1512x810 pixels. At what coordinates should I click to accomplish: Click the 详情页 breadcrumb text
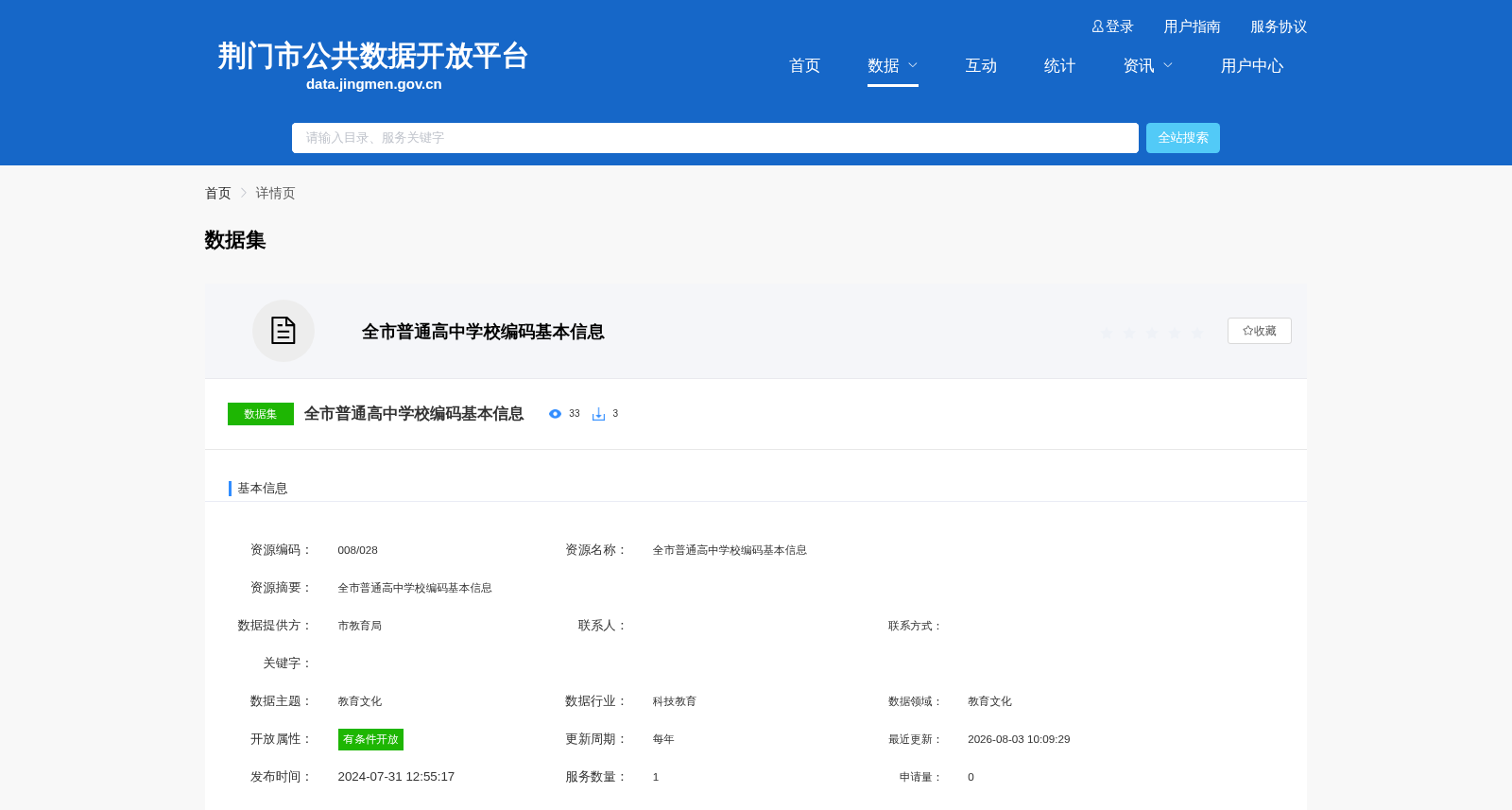(275, 193)
